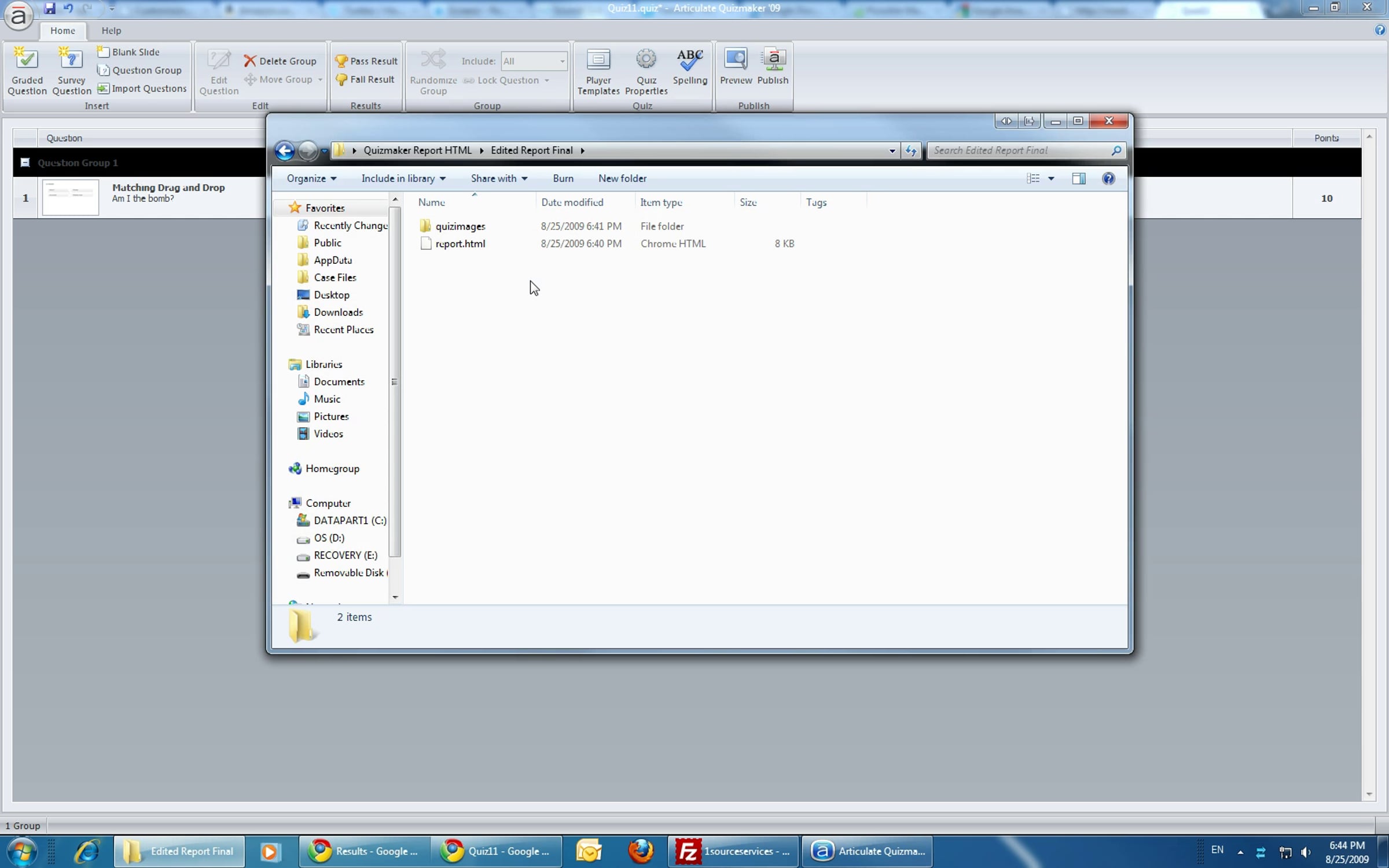Viewport: 1389px width, 868px height.
Task: Click the New folder button
Action: 622,178
